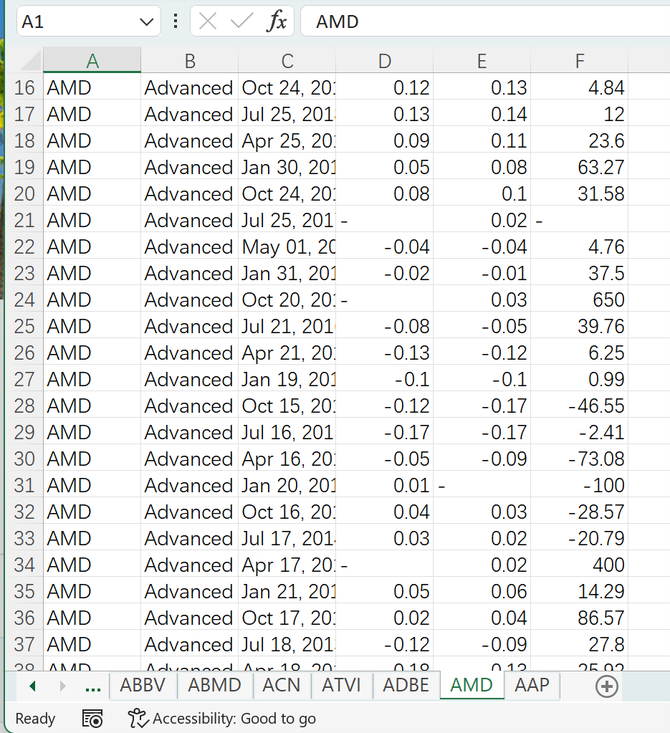Switch to the ABMD sheet tab
The height and width of the screenshot is (733, 670).
(x=215, y=685)
